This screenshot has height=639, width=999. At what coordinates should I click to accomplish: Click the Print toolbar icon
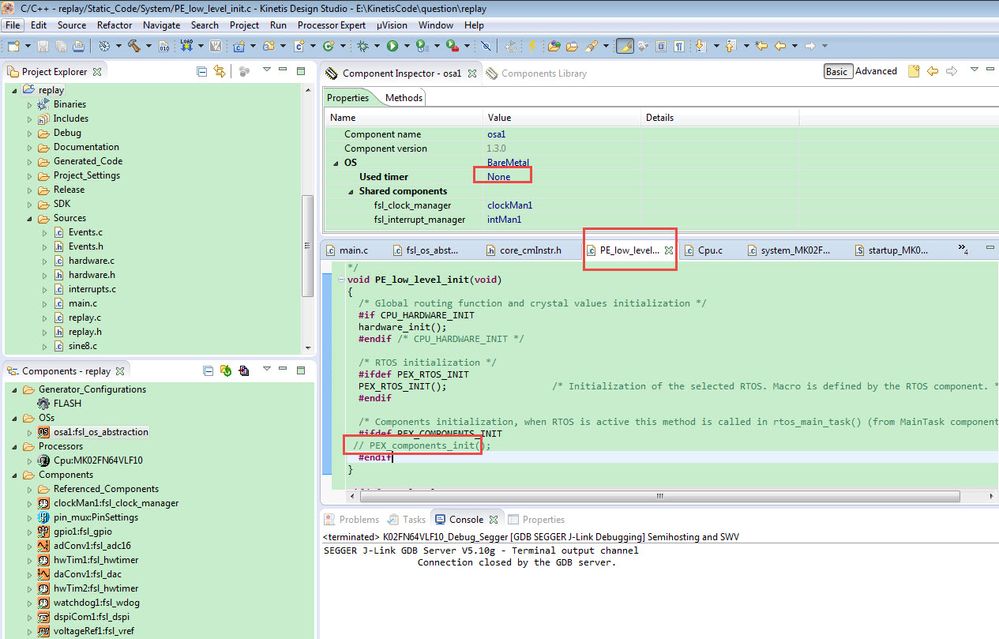(x=78, y=46)
